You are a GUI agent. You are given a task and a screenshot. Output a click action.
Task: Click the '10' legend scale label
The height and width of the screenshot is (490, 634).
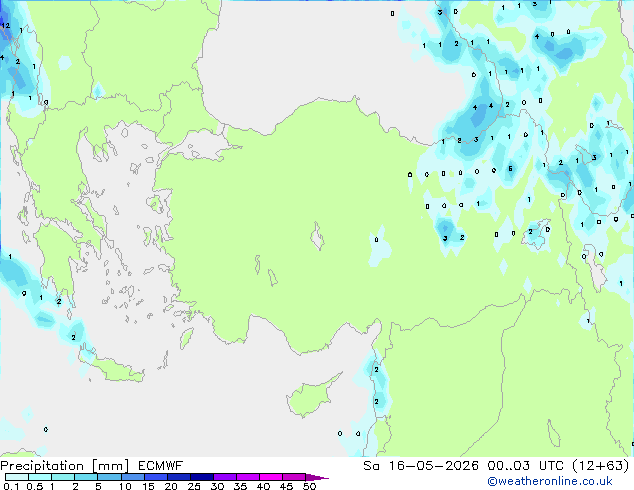click(125, 486)
